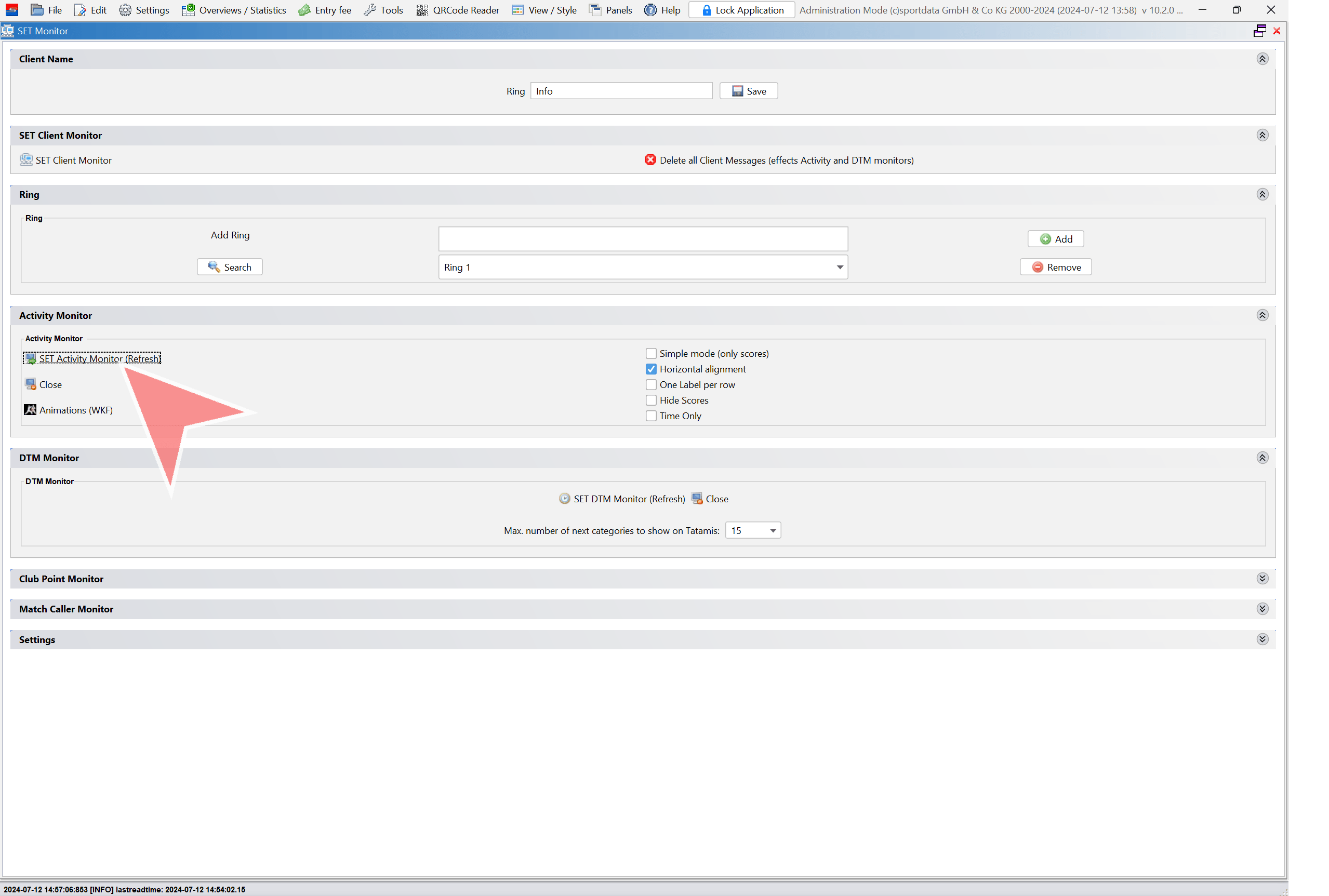
Task: Click the Search ring button
Action: 229,267
